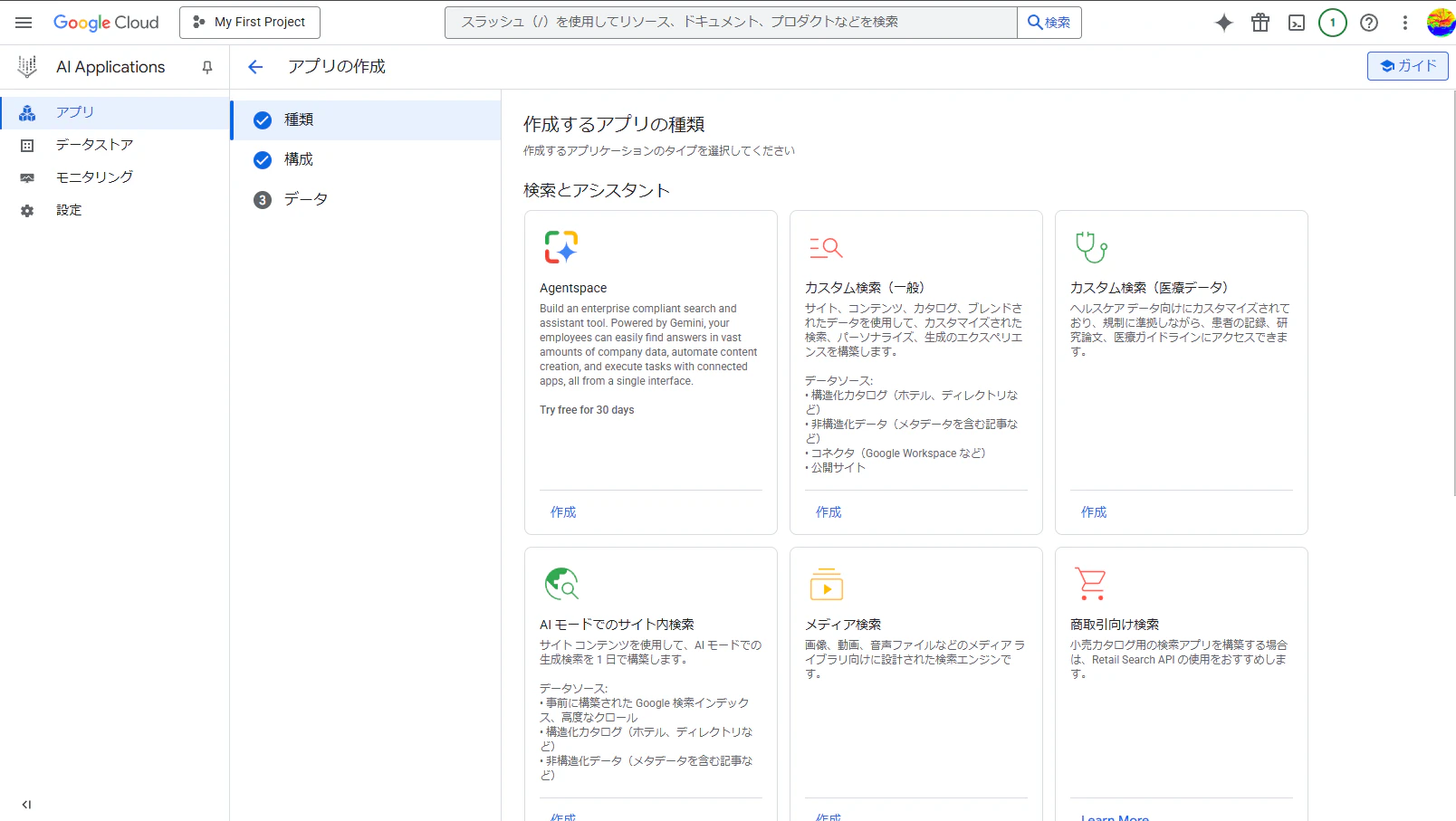Focus the resource search input field
1456x821 pixels.
(x=731, y=23)
